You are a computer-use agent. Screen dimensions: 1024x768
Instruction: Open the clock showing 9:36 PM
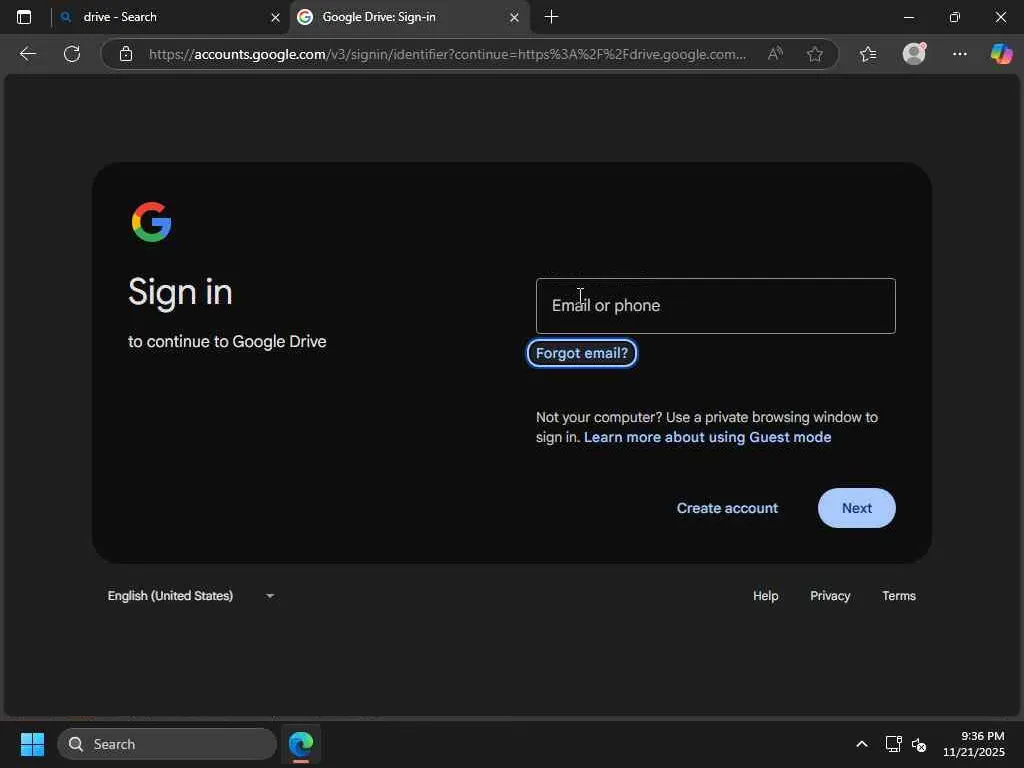(x=974, y=744)
